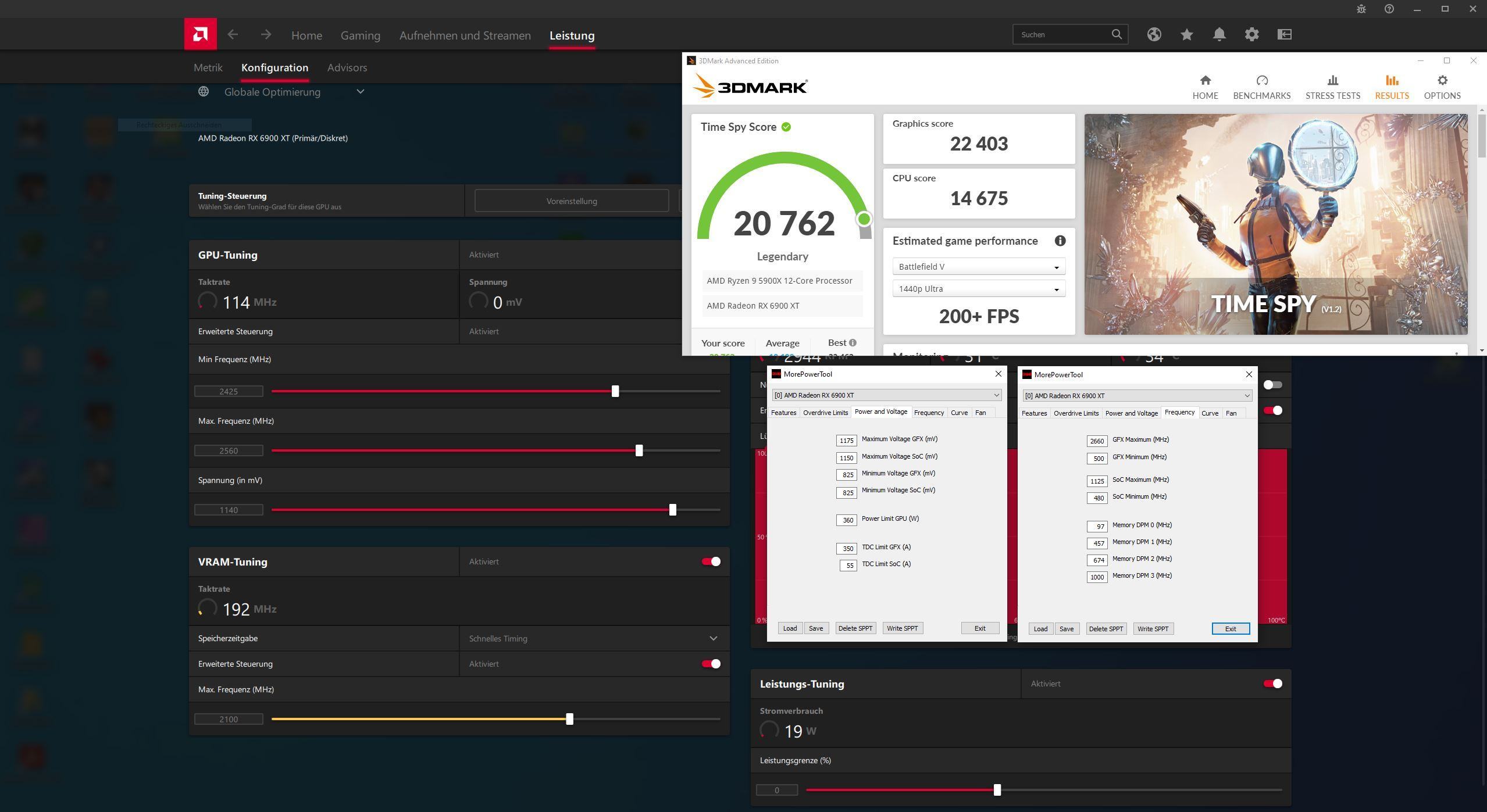Close the left MorePowerTool window
This screenshot has height=812, width=1487.
point(999,374)
